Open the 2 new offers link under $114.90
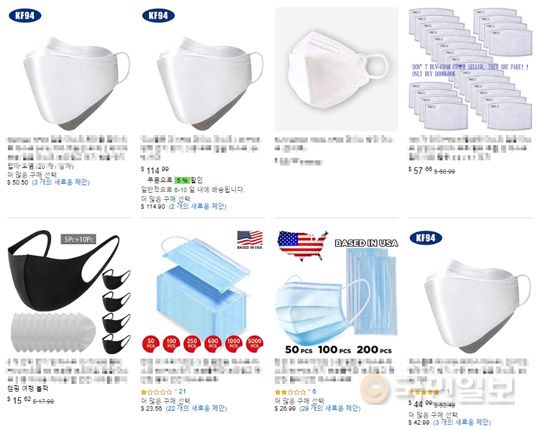The image size is (540, 430). [x=197, y=206]
